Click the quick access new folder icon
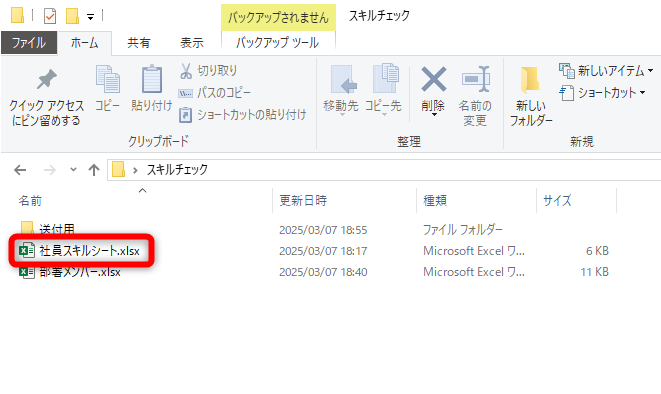661x394 pixels. [73, 16]
